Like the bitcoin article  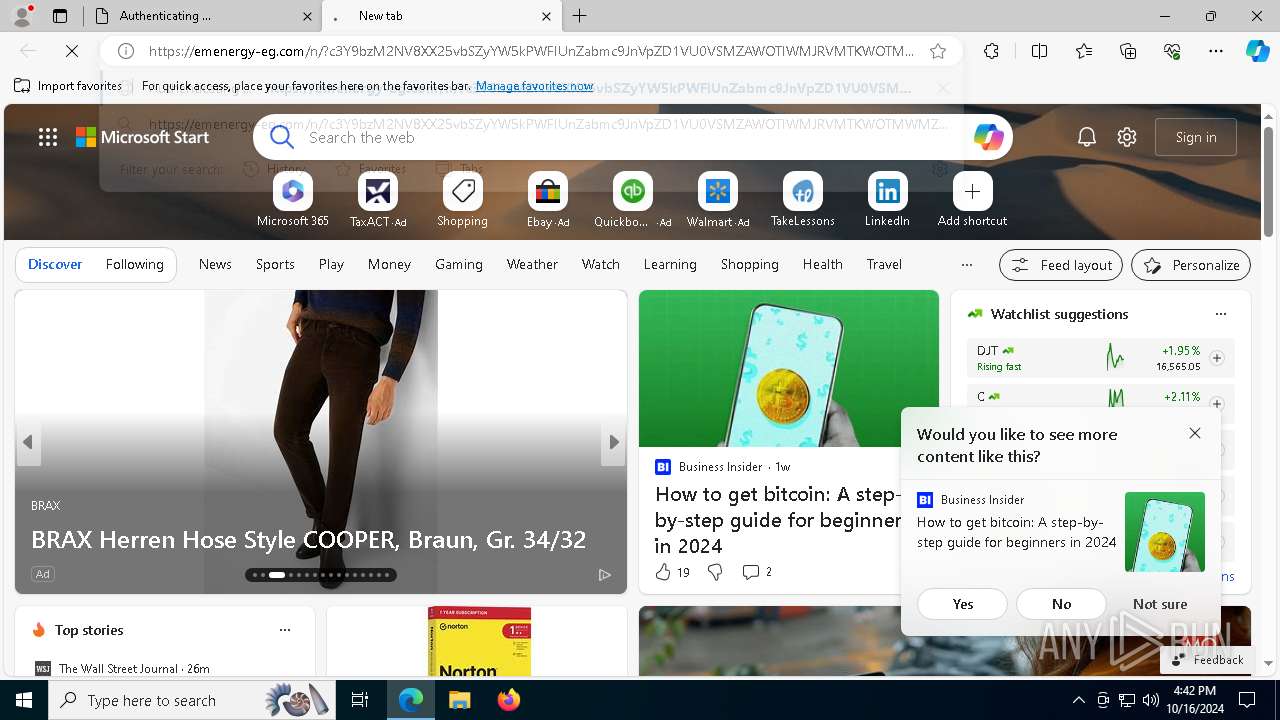tap(663, 572)
